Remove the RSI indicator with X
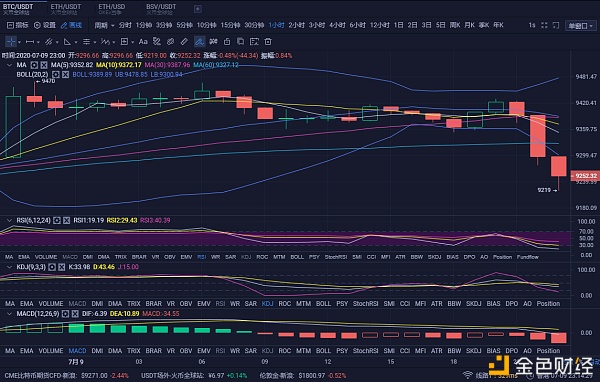 [67, 220]
